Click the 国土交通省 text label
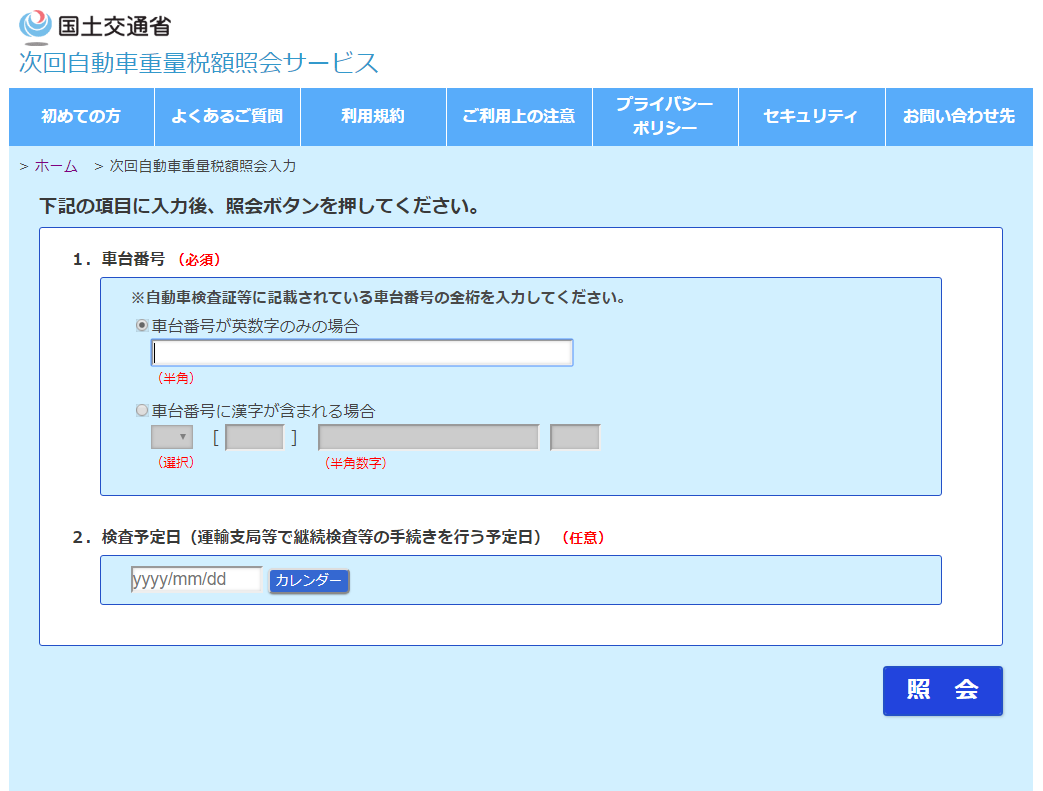1043x791 pixels. tap(114, 27)
